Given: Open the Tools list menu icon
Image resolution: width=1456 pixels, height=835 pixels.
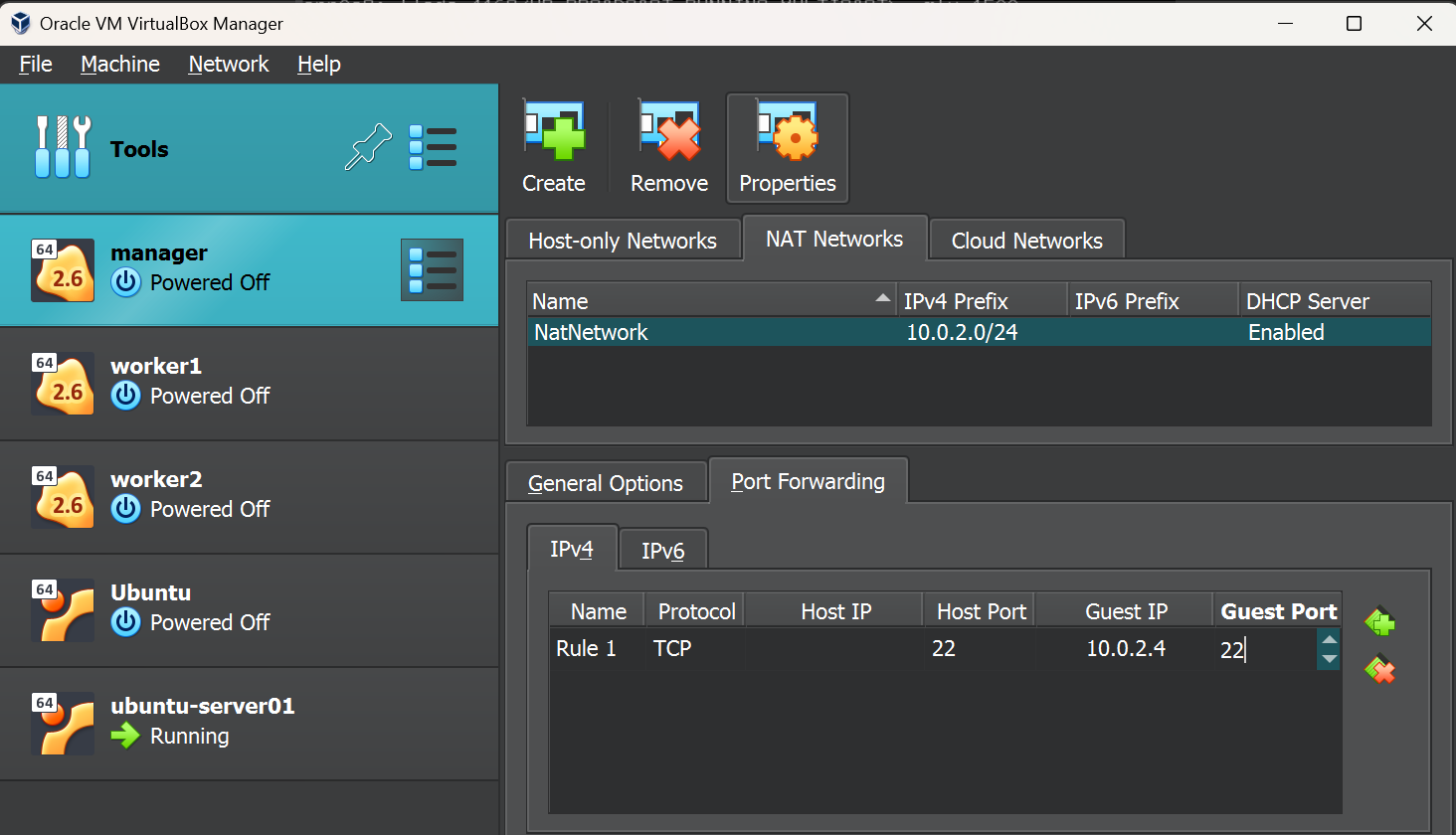Looking at the screenshot, I should [x=433, y=148].
